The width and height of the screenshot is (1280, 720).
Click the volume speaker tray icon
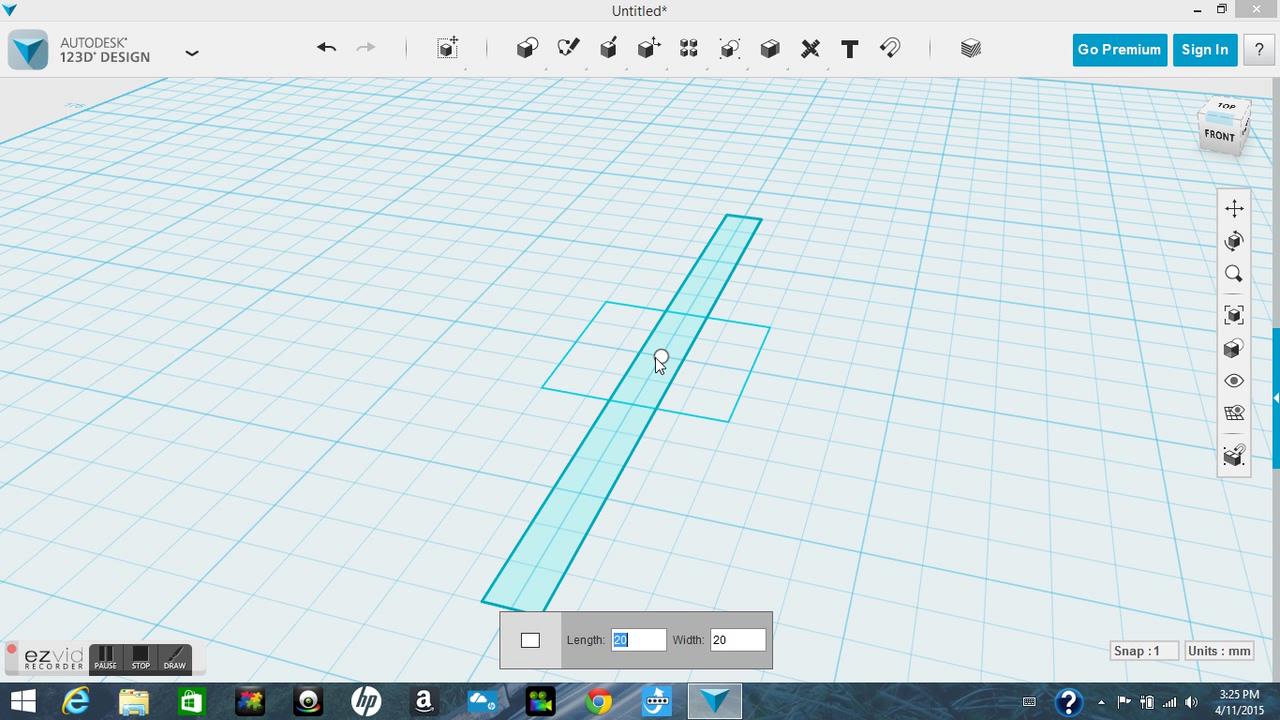point(1191,702)
